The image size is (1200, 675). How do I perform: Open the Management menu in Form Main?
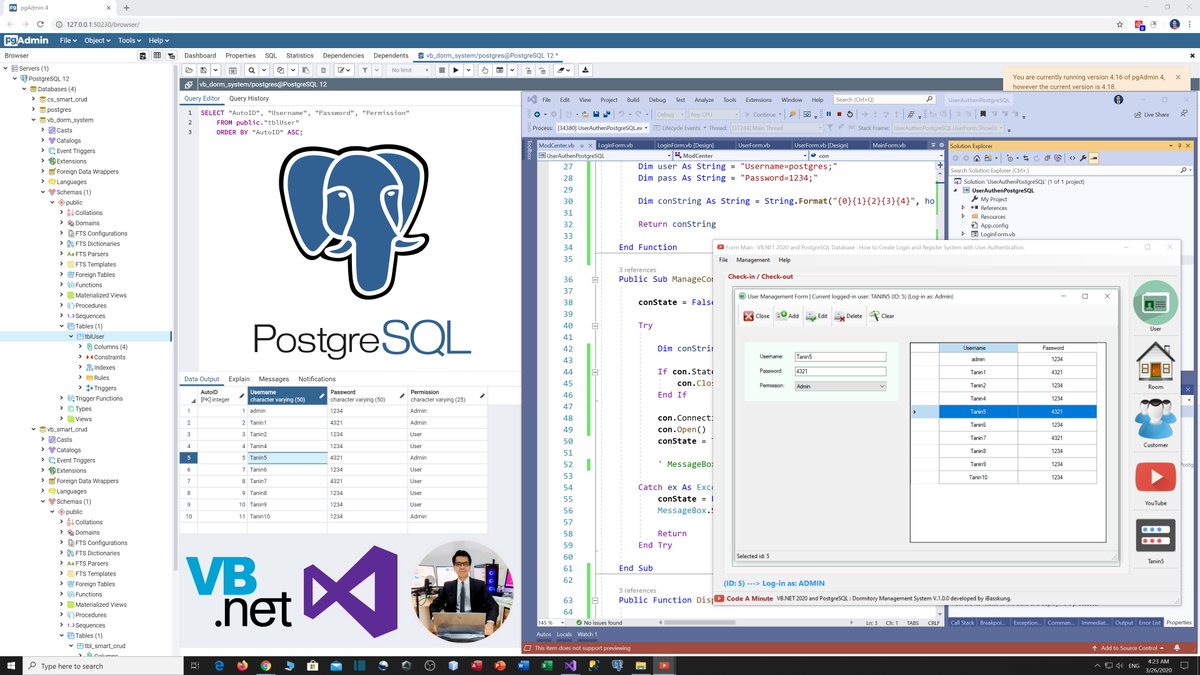753,260
